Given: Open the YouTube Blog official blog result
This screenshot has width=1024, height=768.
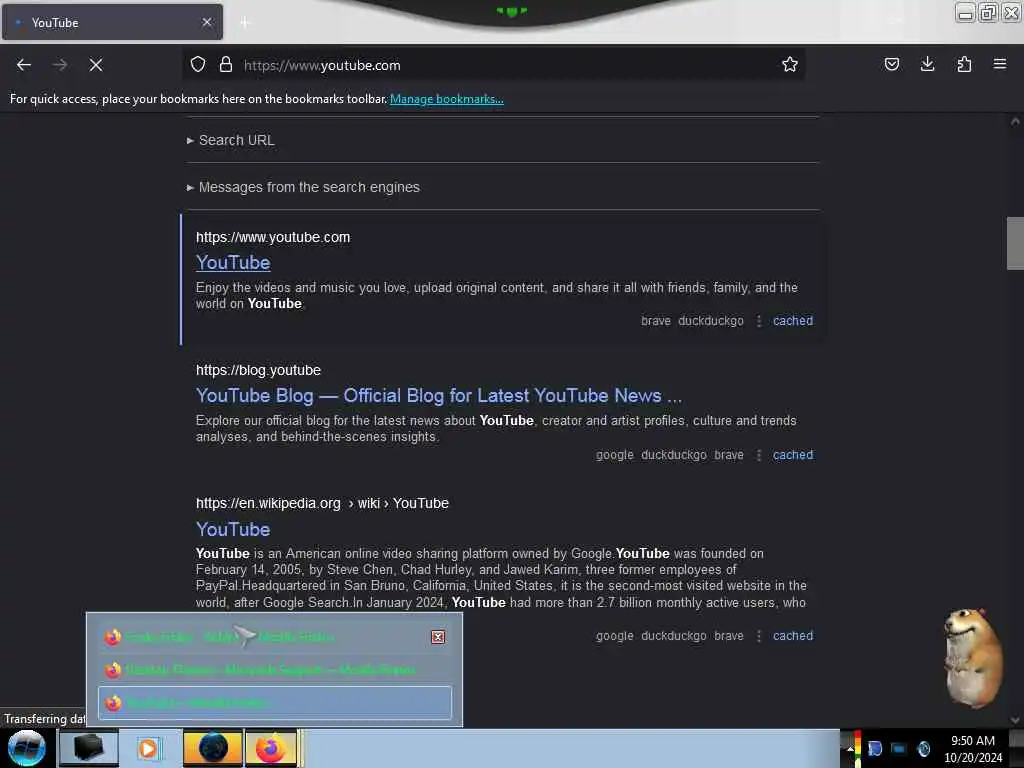Looking at the screenshot, I should 439,395.
